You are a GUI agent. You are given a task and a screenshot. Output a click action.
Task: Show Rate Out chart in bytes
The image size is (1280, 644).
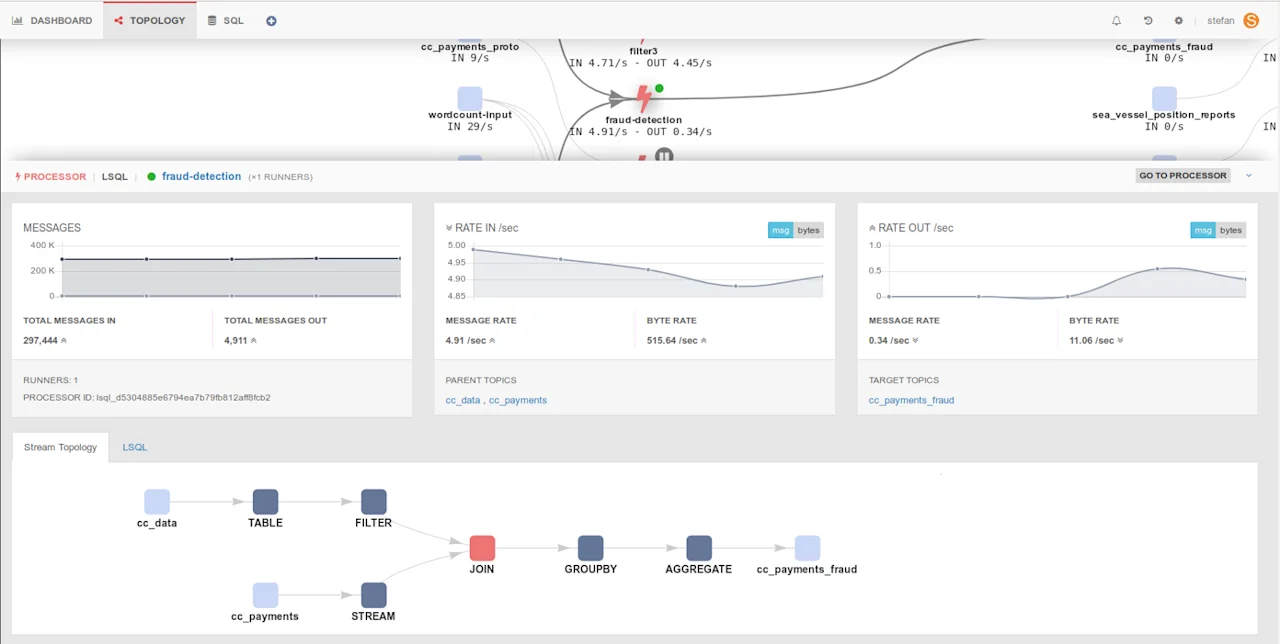[x=1231, y=230]
